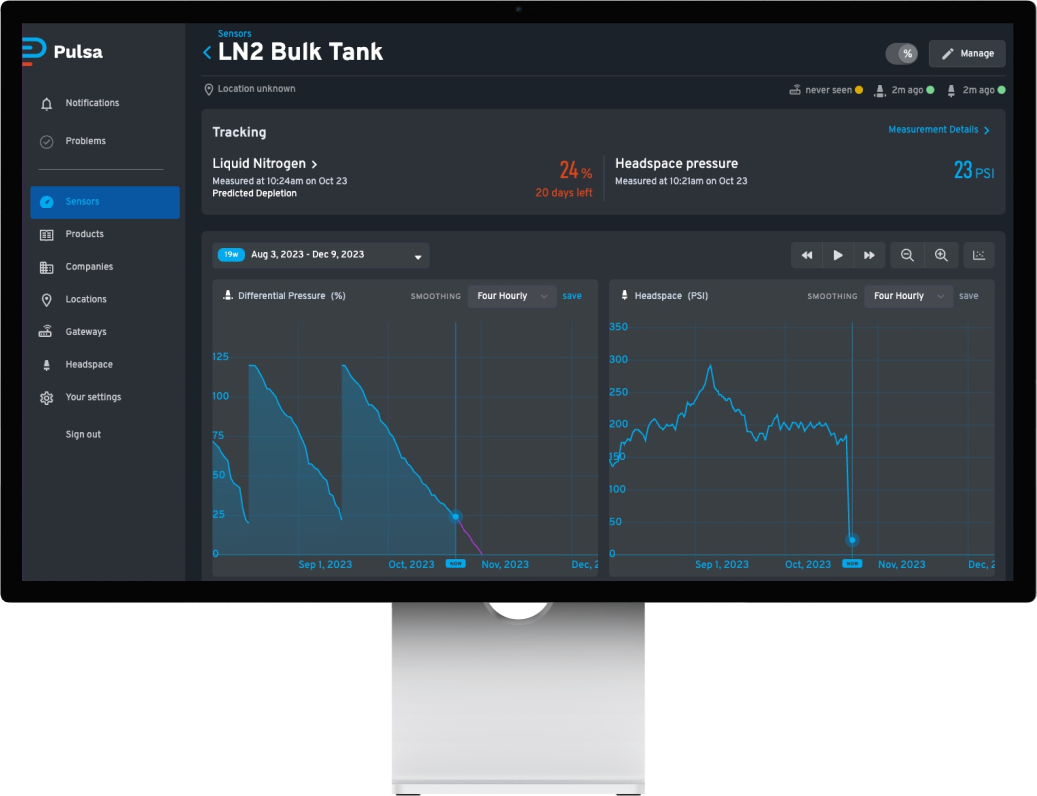Open the Headspace section in sidebar
Viewport: 1037px width, 796px height.
pos(88,364)
